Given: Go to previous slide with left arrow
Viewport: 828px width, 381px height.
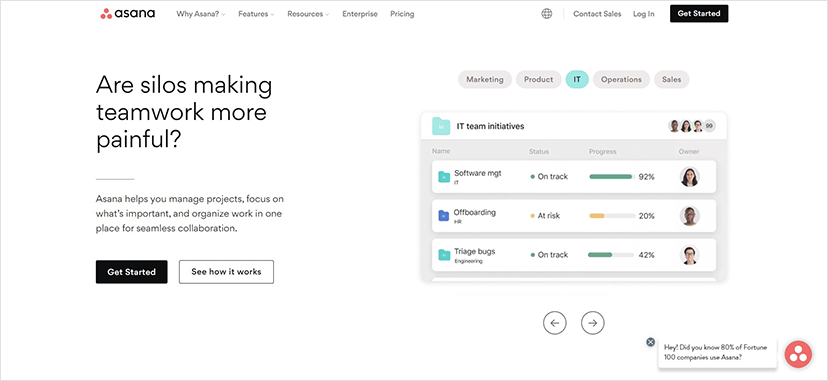Looking at the screenshot, I should point(554,323).
